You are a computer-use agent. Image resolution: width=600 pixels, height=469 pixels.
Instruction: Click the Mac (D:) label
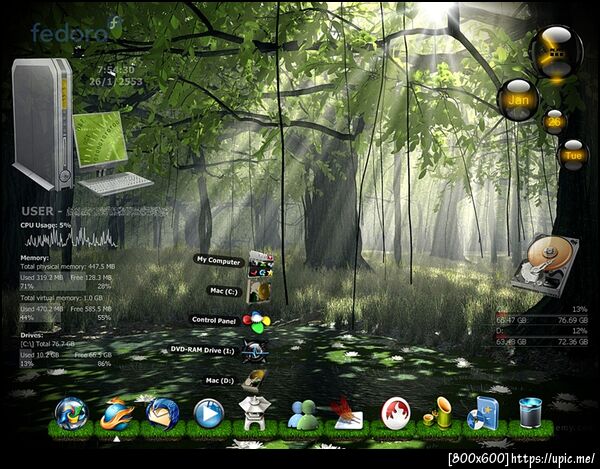coord(220,381)
